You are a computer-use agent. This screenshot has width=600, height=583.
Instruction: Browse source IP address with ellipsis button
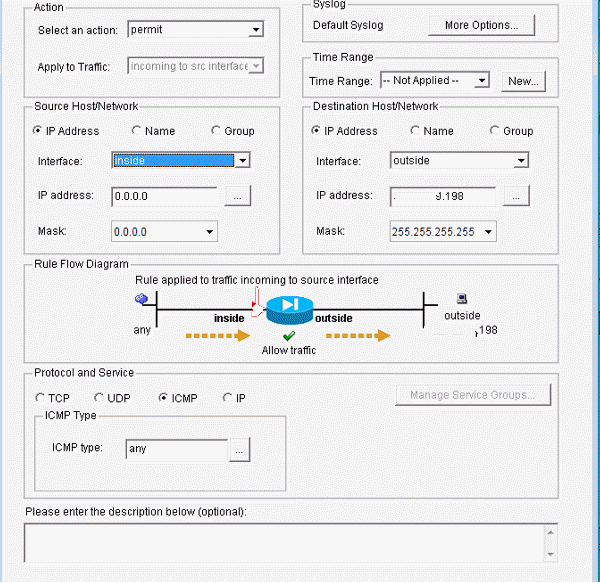pos(238,196)
